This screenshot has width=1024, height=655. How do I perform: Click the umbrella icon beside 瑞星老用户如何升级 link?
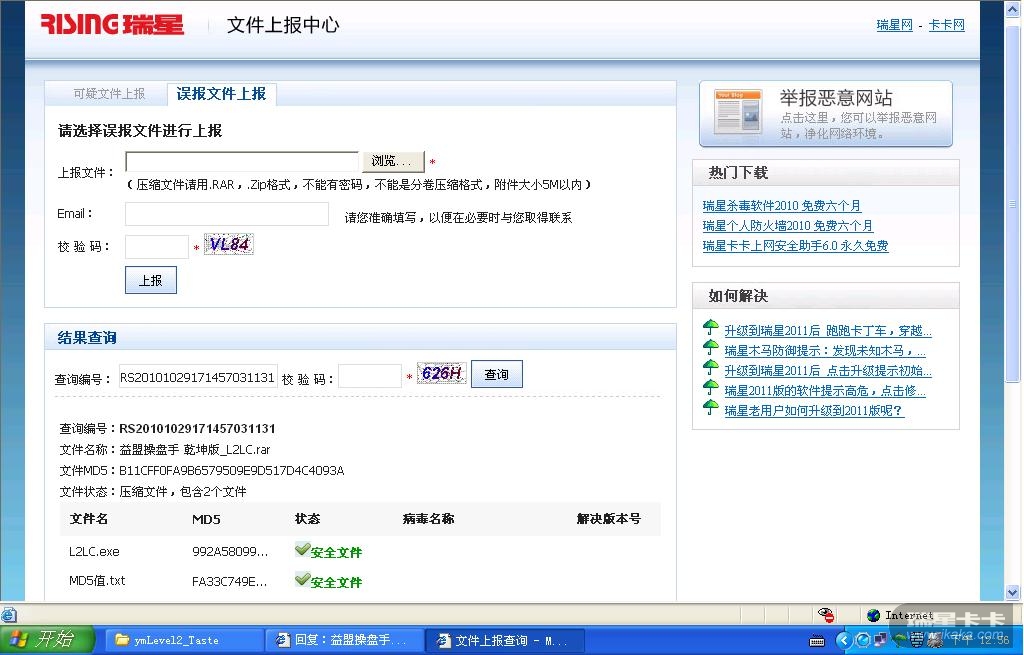[x=711, y=408]
